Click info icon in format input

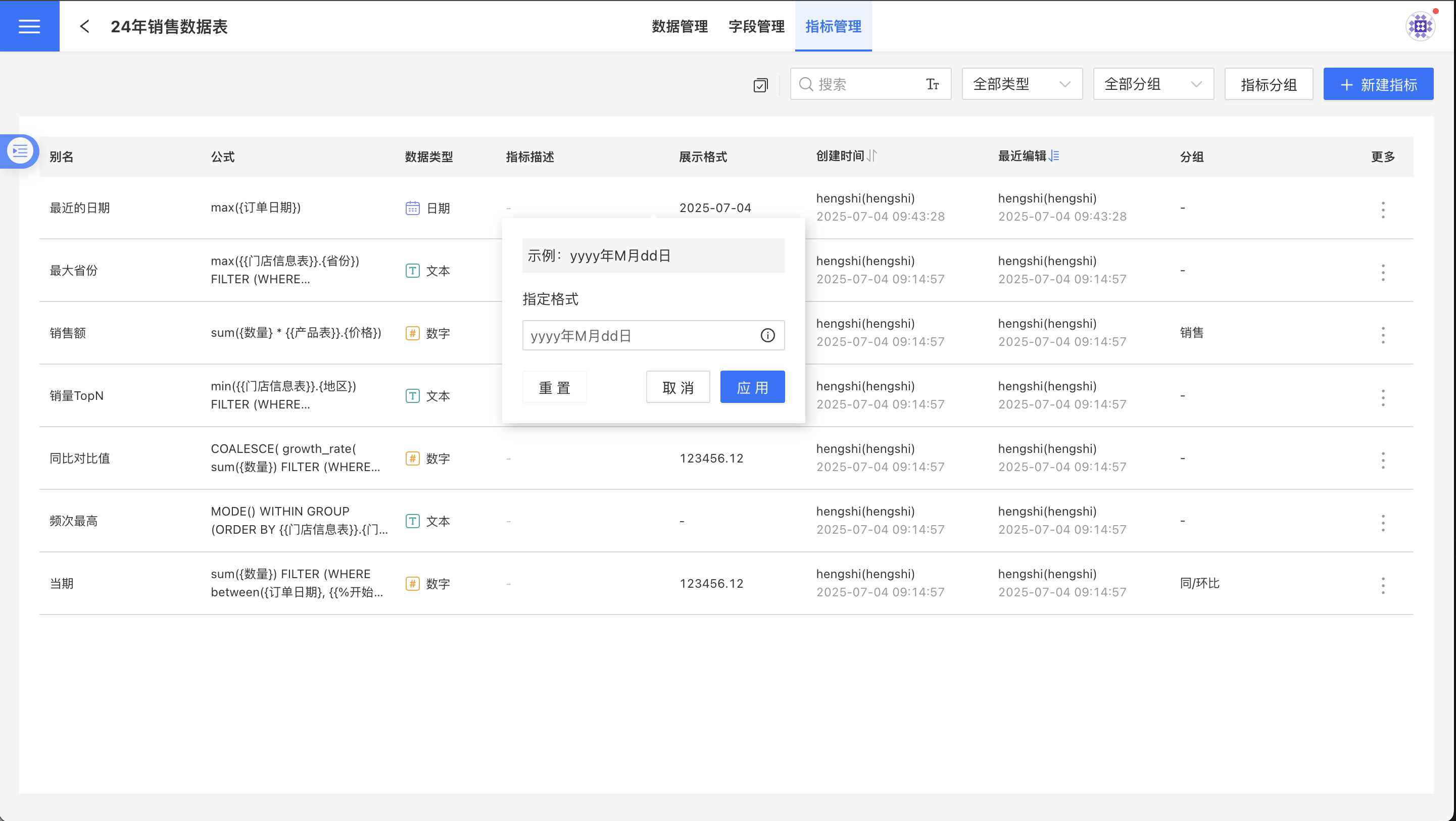pyautogui.click(x=767, y=336)
